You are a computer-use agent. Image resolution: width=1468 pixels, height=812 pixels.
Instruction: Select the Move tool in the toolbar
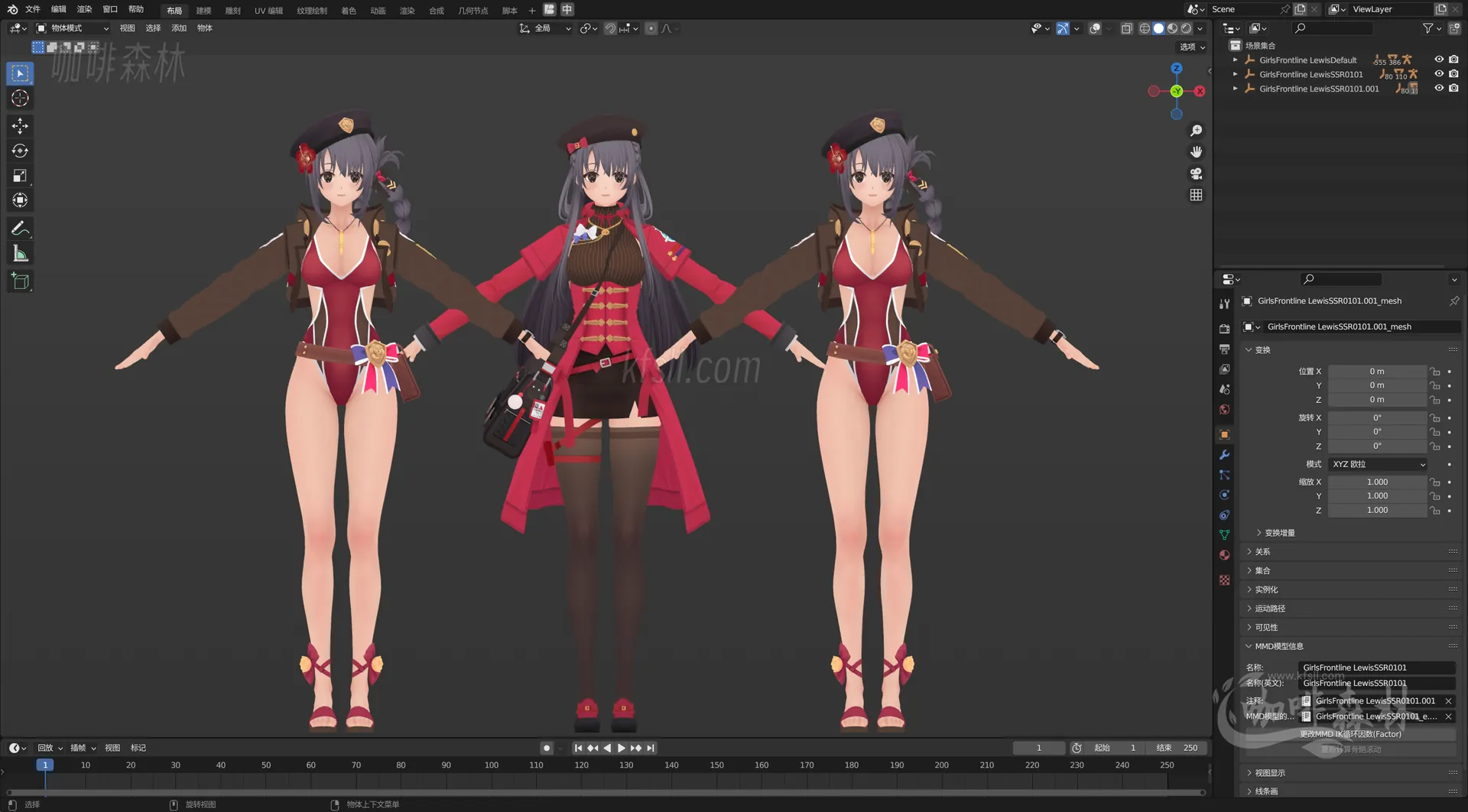point(19,125)
